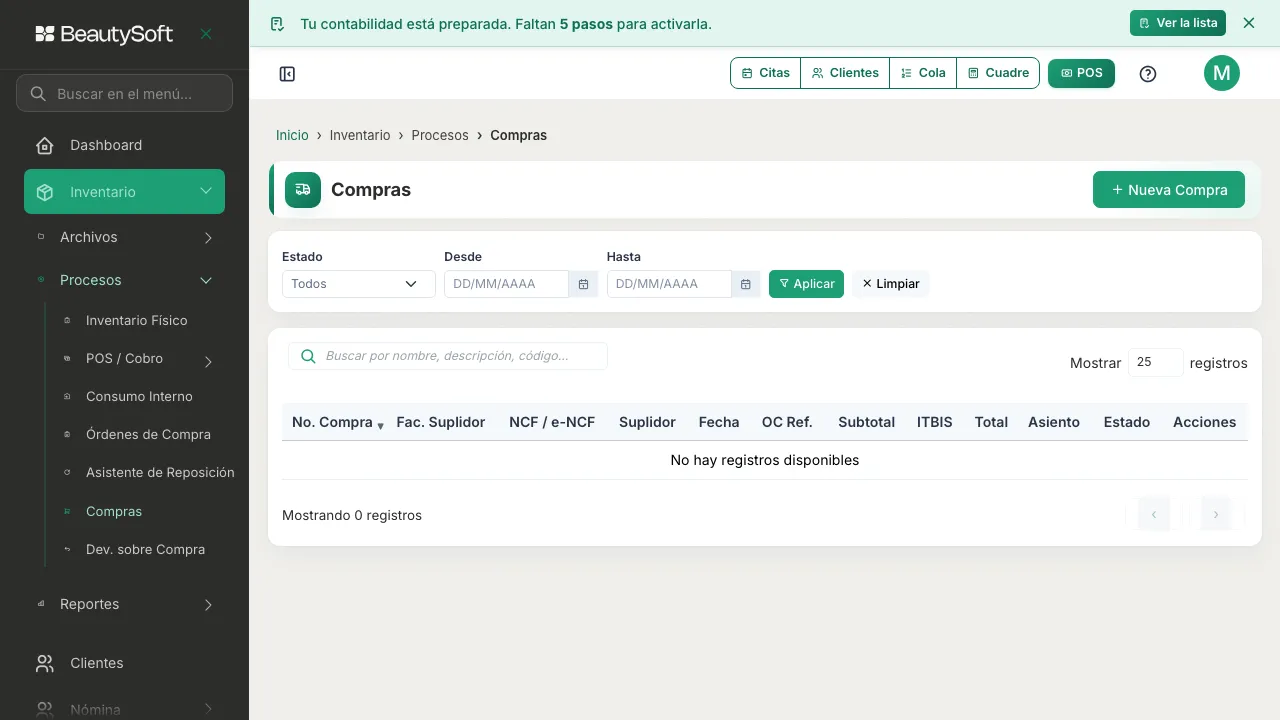Viewport: 1280px width, 720px height.
Task: Dismiss the accounting banner with the X
Action: coord(1249,23)
